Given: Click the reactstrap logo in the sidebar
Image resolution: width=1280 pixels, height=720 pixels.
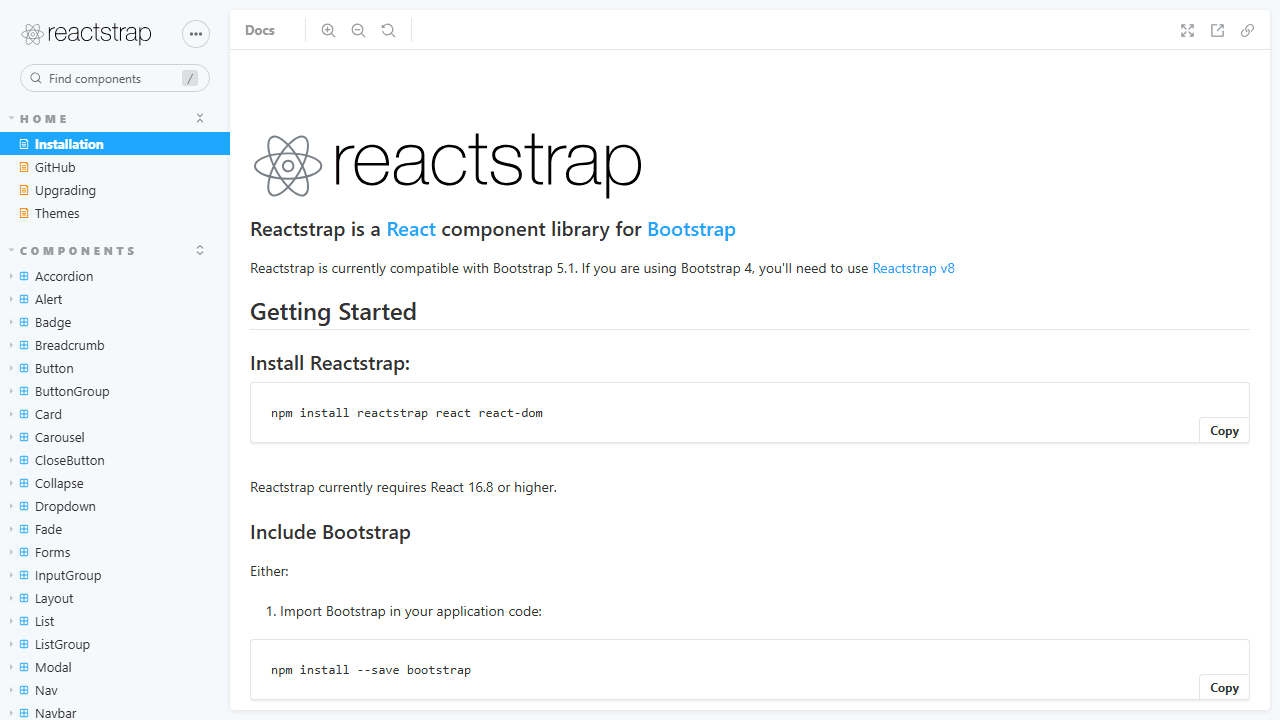Looking at the screenshot, I should point(87,33).
